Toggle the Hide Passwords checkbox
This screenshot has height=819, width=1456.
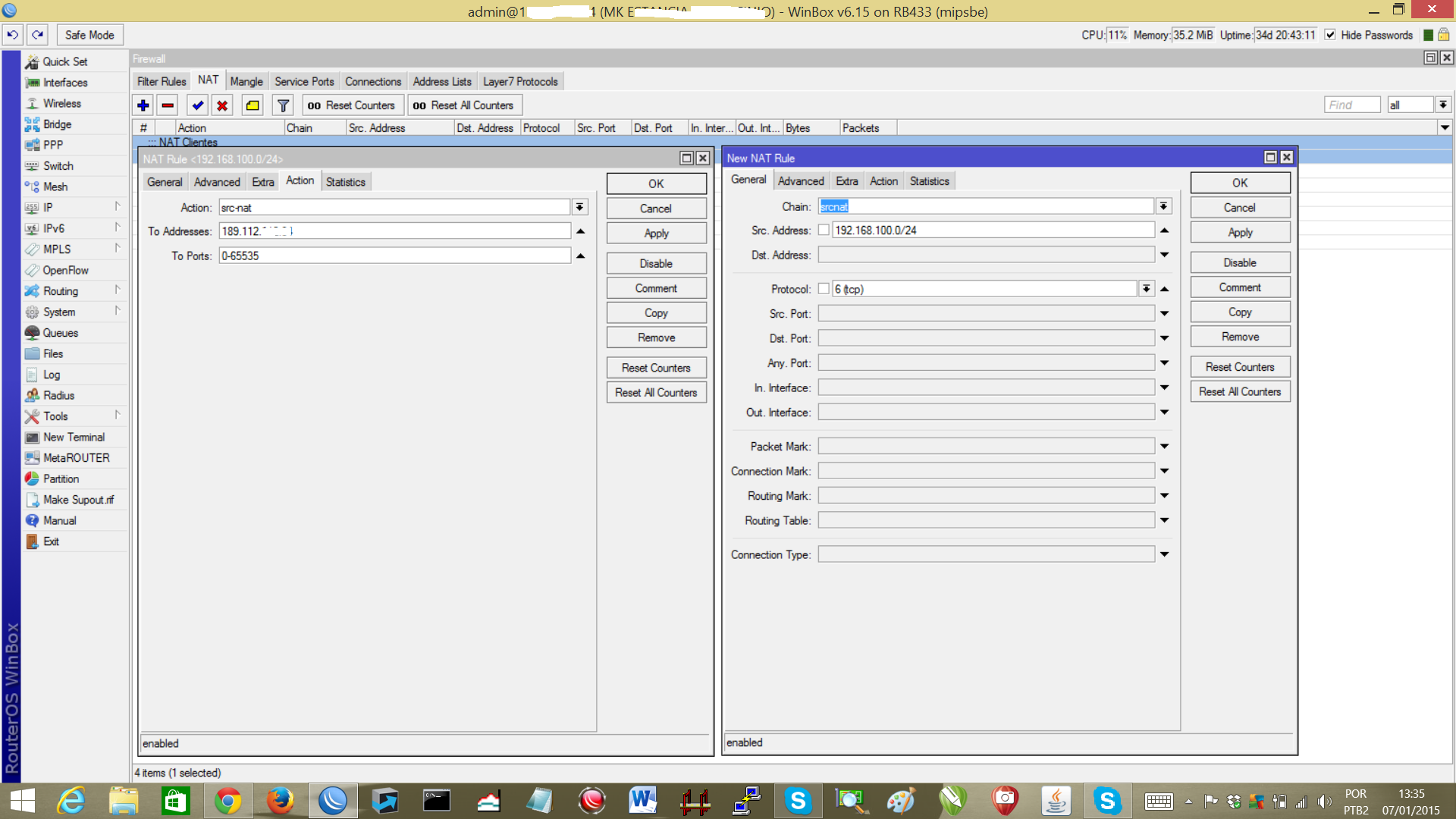pyautogui.click(x=1330, y=35)
